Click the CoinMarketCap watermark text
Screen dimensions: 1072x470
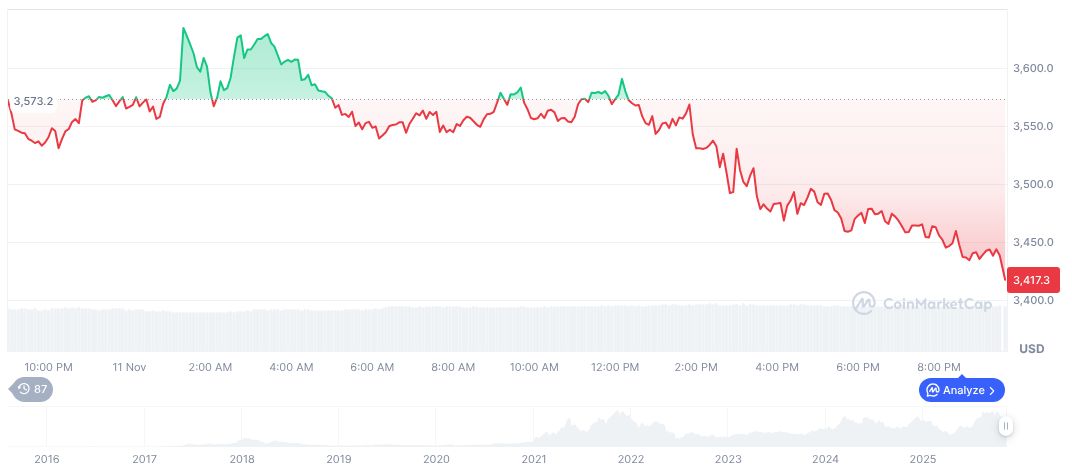tap(937, 303)
